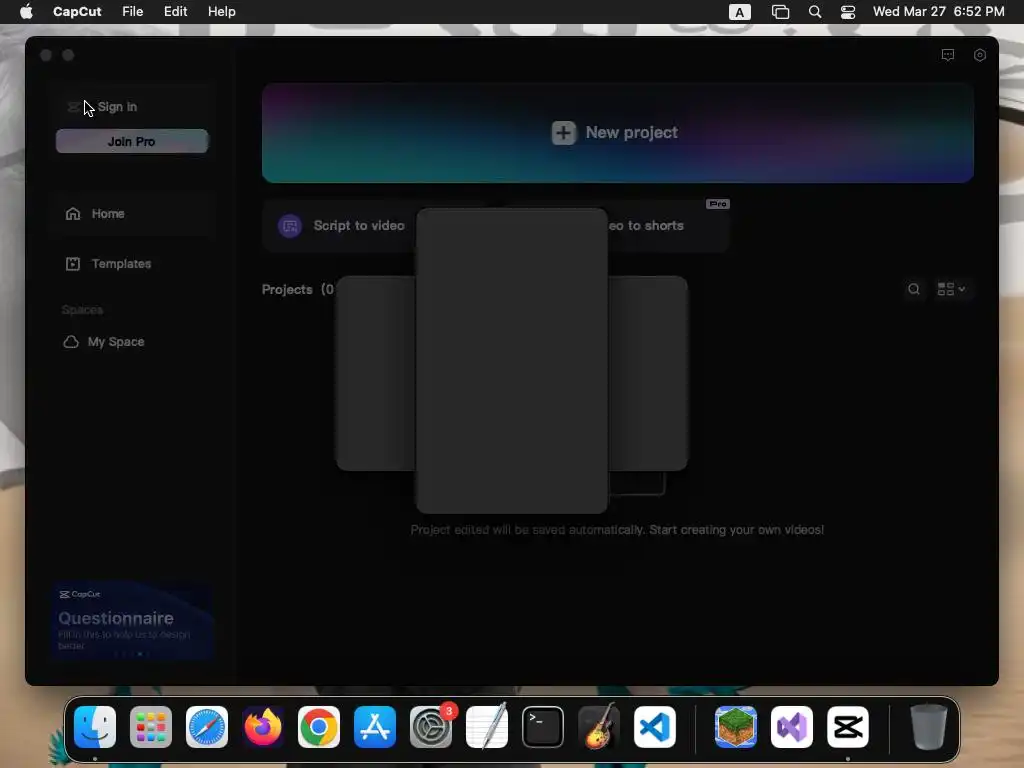
Task: Open the Questionnaire banner
Action: pyautogui.click(x=132, y=620)
